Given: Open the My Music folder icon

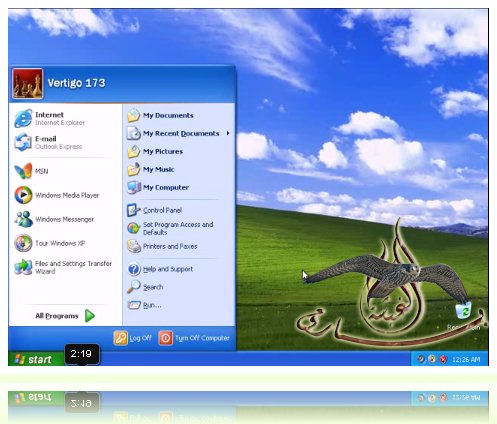Looking at the screenshot, I should click(x=134, y=169).
